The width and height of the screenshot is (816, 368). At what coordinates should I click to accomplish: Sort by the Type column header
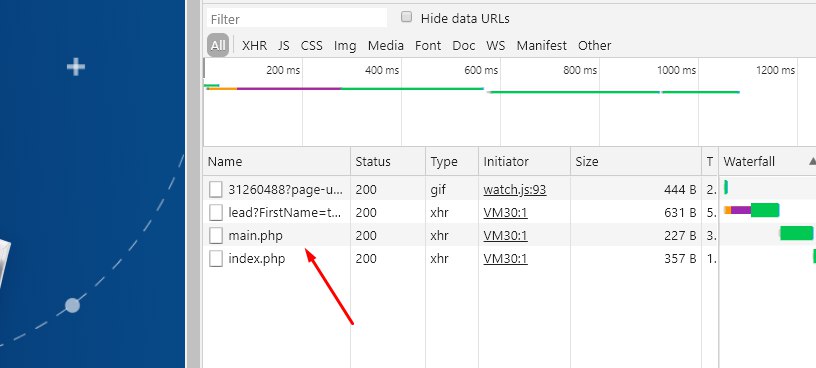(x=452, y=161)
